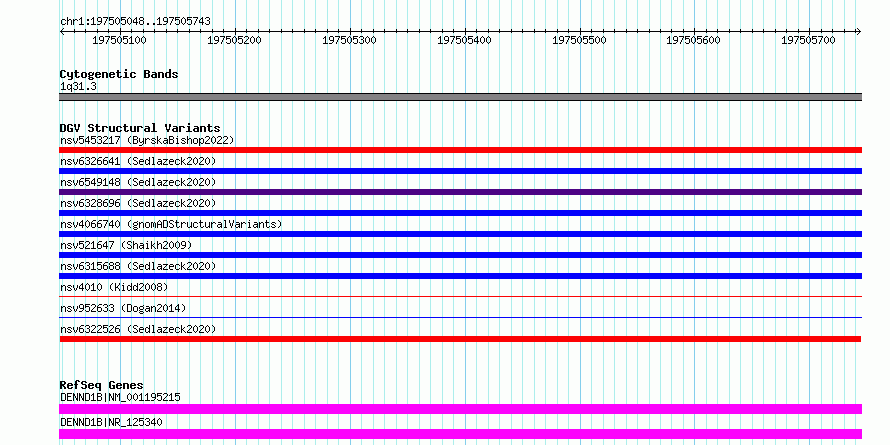The width and height of the screenshot is (890, 445).
Task: Click the chr1:197505048..197505743 region label
Action: (135, 21)
